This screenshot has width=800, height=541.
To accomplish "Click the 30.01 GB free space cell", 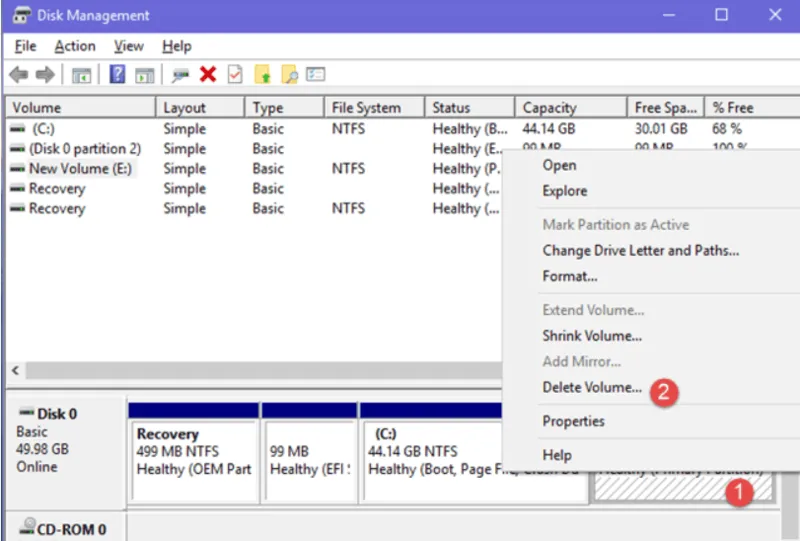I will point(661,129).
